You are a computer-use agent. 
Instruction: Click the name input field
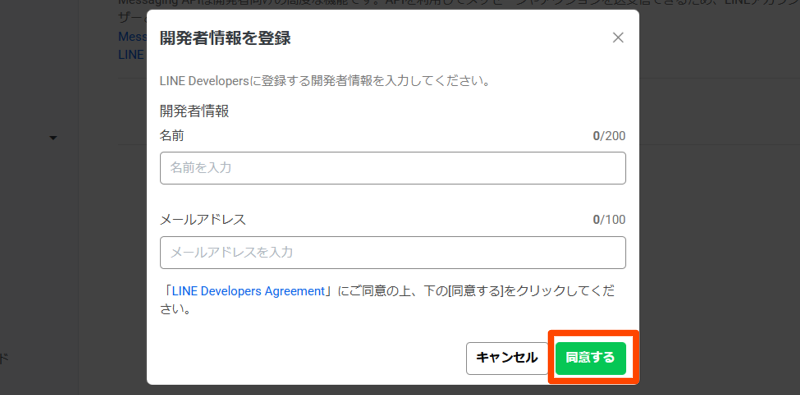pyautogui.click(x=392, y=168)
